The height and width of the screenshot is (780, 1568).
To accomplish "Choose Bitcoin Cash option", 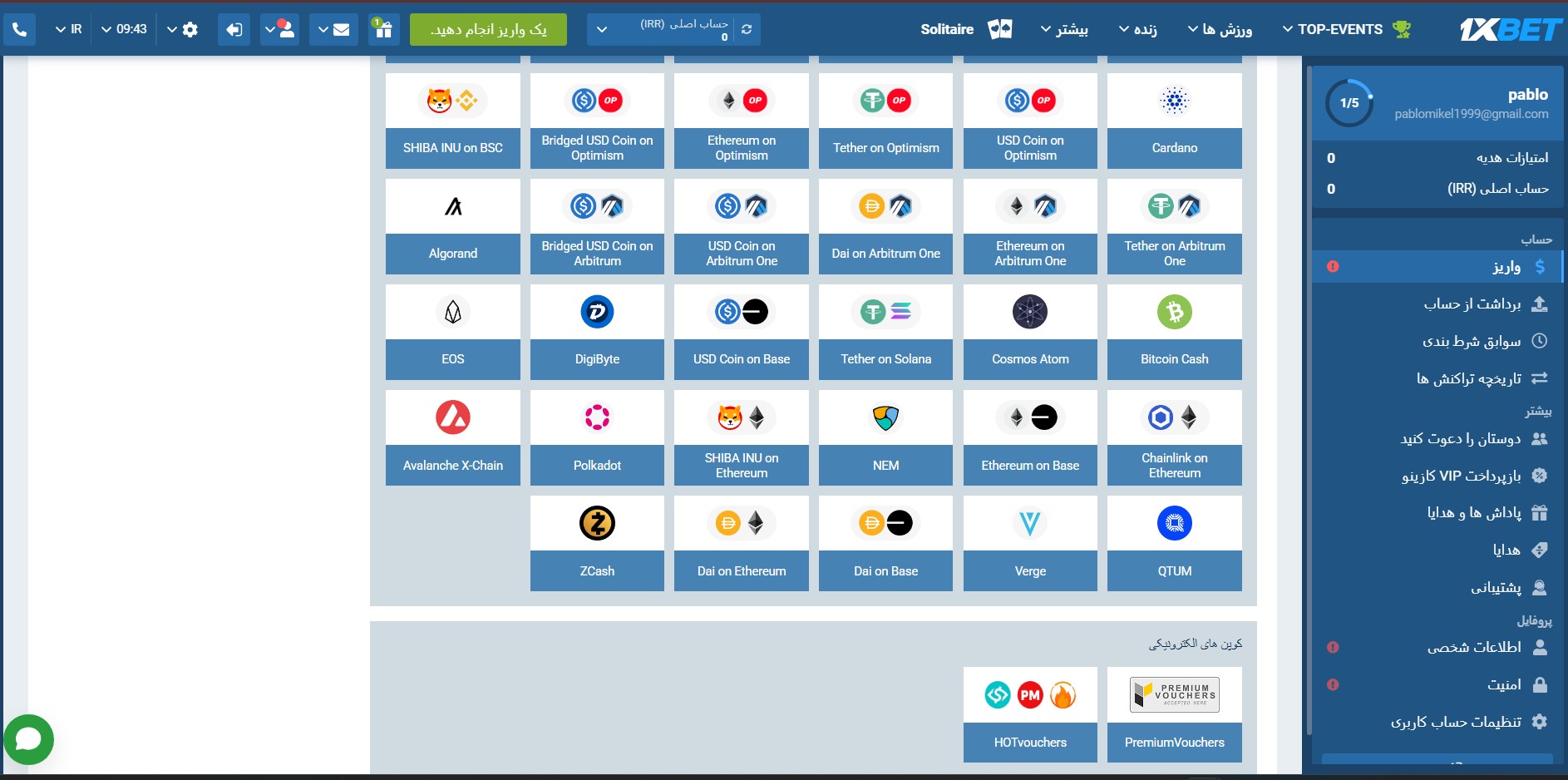I will click(x=1175, y=332).
